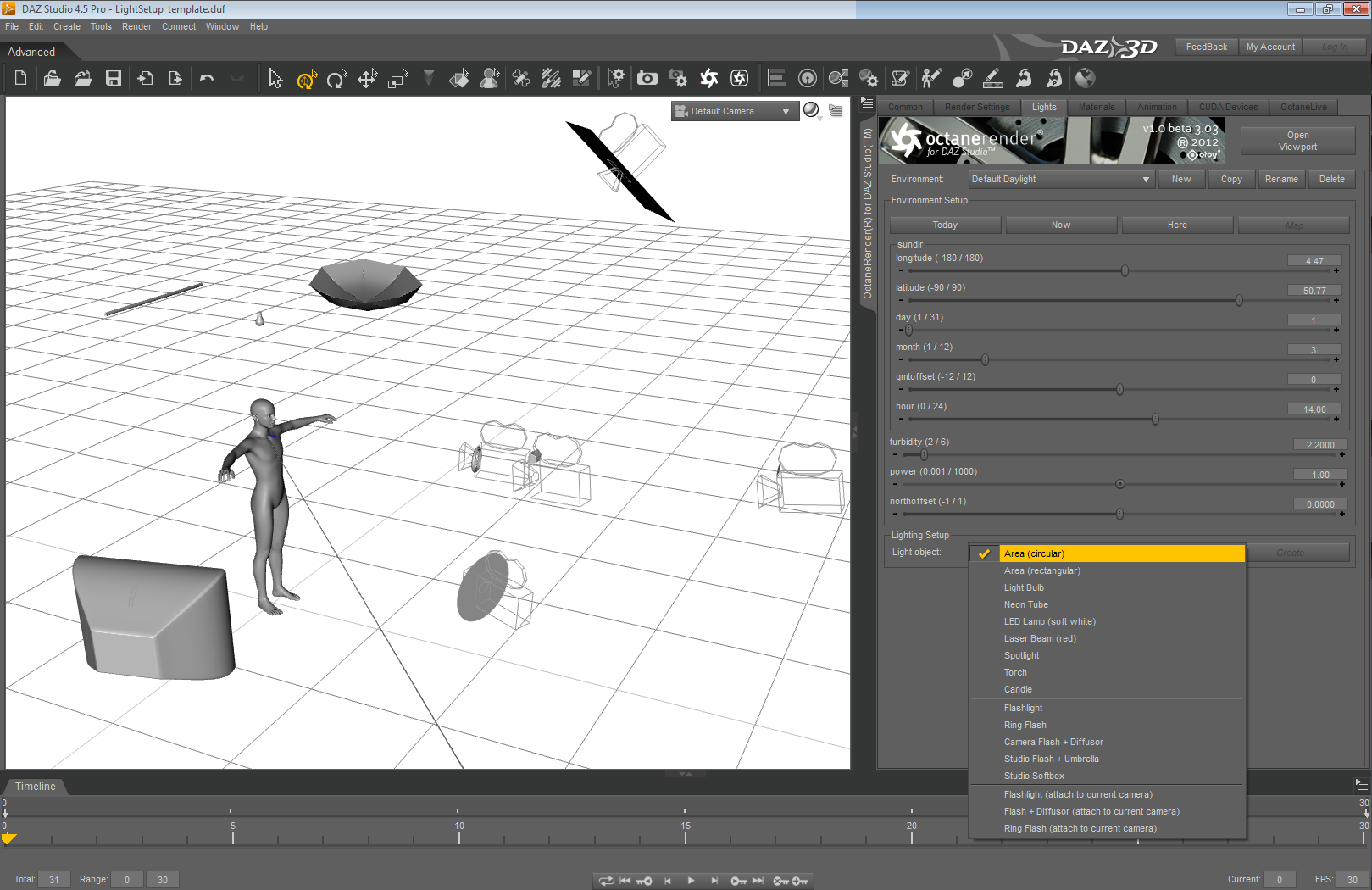Go to the next keyframe
This screenshot has height=890, width=1372.
click(739, 881)
